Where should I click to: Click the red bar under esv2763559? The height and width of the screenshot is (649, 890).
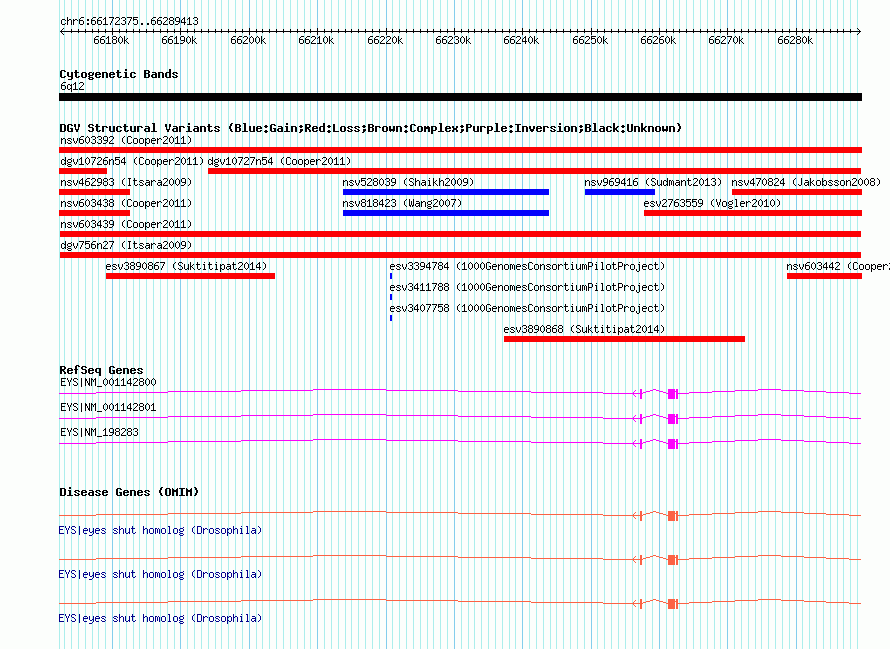pos(753,213)
